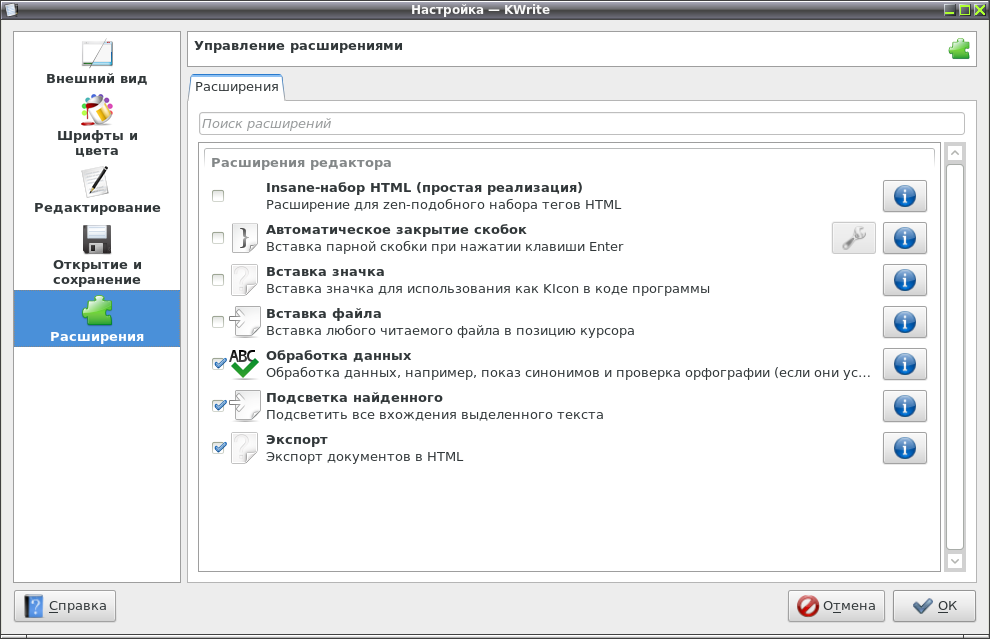
Task: Open the Открытие и сохранение settings page
Action: tap(97, 255)
